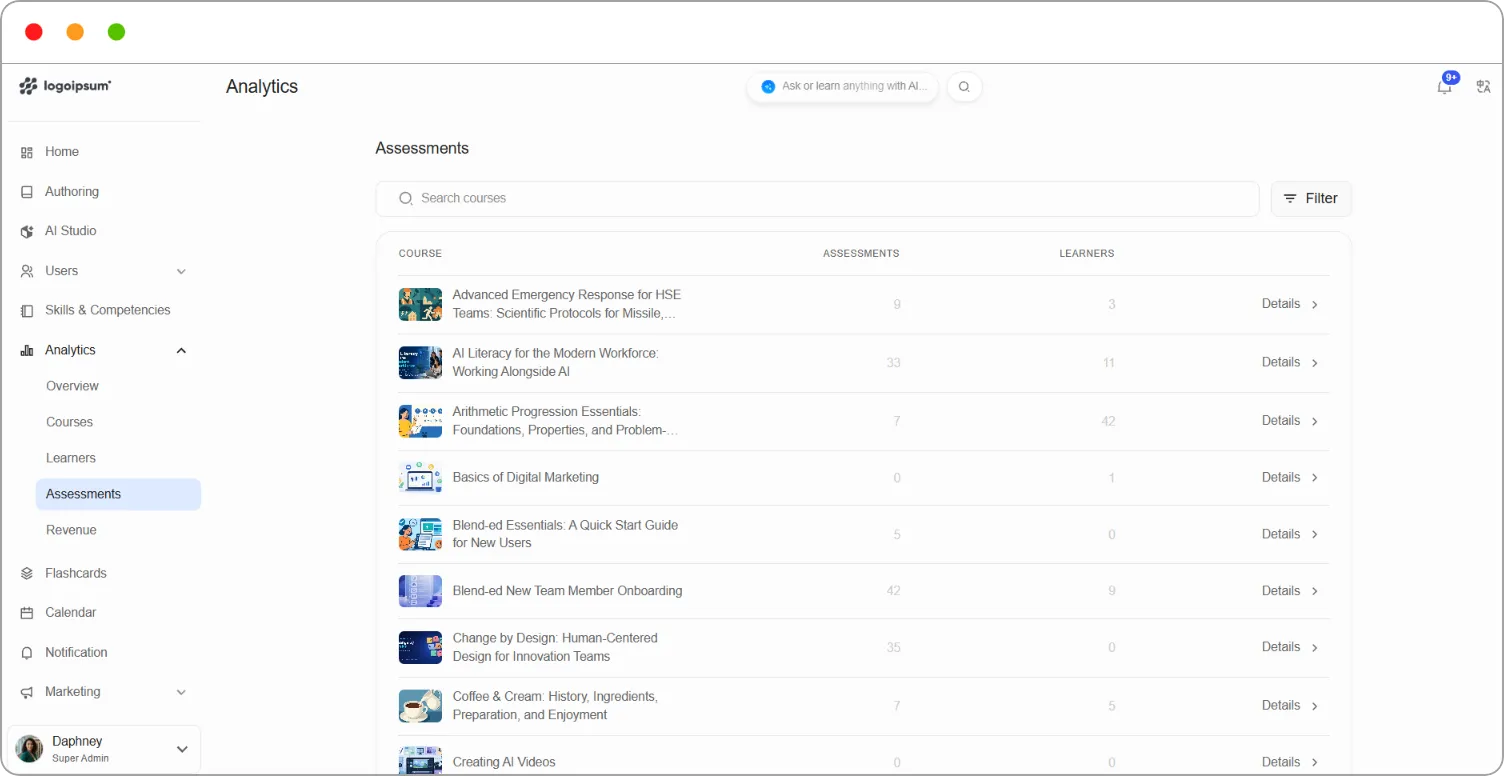Open the notification bell icon
The image size is (1504, 776).
click(1444, 87)
